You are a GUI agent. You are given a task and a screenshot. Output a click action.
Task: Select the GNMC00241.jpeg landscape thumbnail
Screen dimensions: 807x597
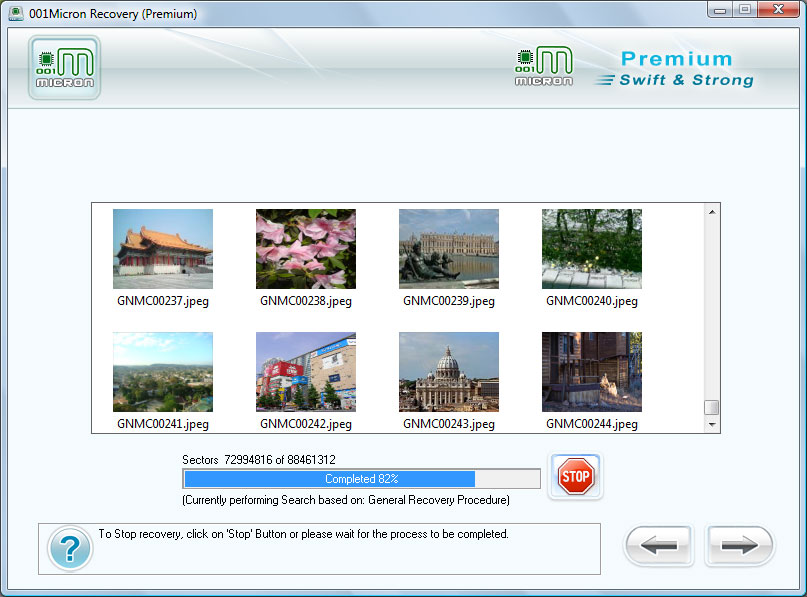tap(163, 372)
